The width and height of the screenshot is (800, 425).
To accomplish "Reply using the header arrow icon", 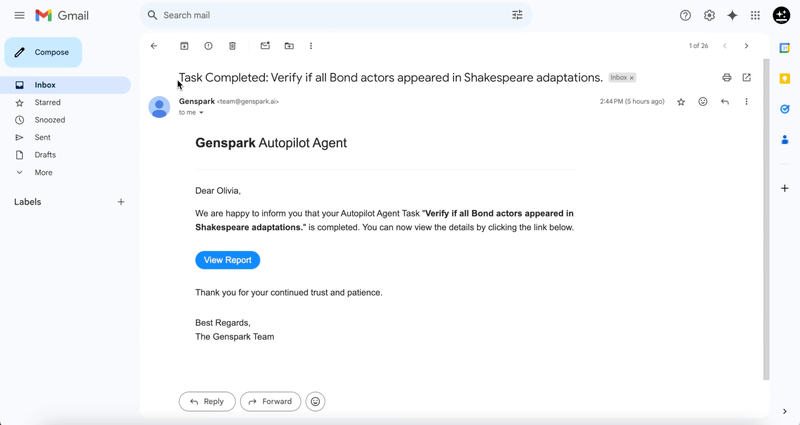I will coord(724,102).
